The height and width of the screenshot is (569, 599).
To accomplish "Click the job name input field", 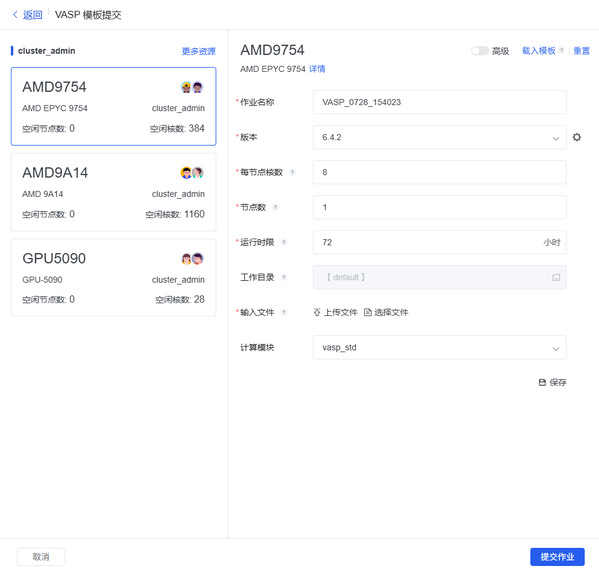I will click(439, 102).
